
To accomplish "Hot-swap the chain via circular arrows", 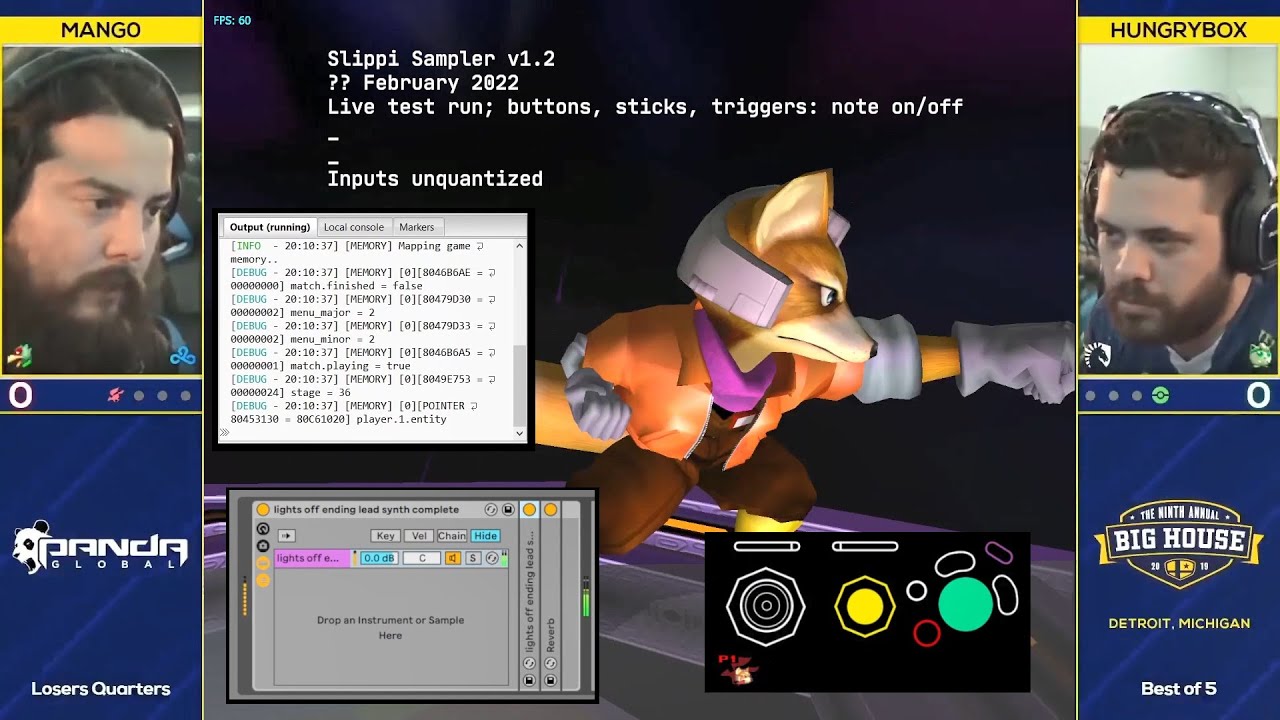I will pos(492,558).
